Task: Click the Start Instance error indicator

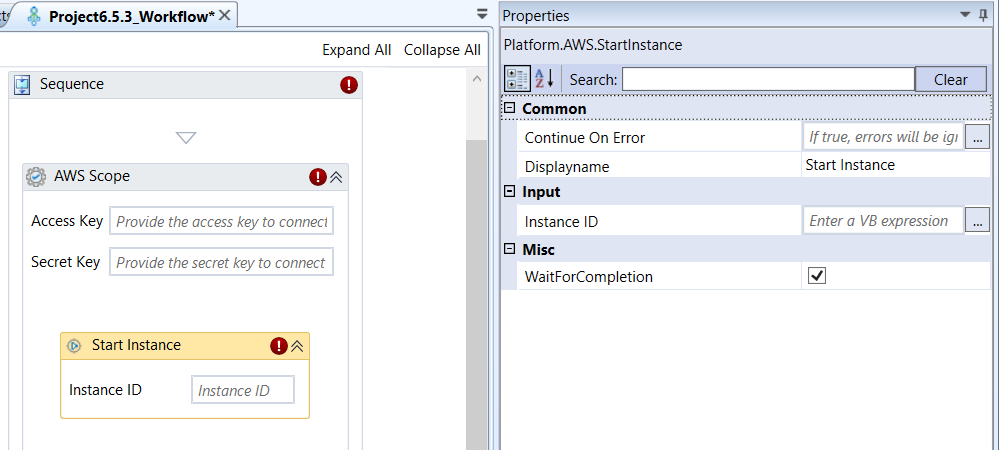Action: [x=279, y=346]
